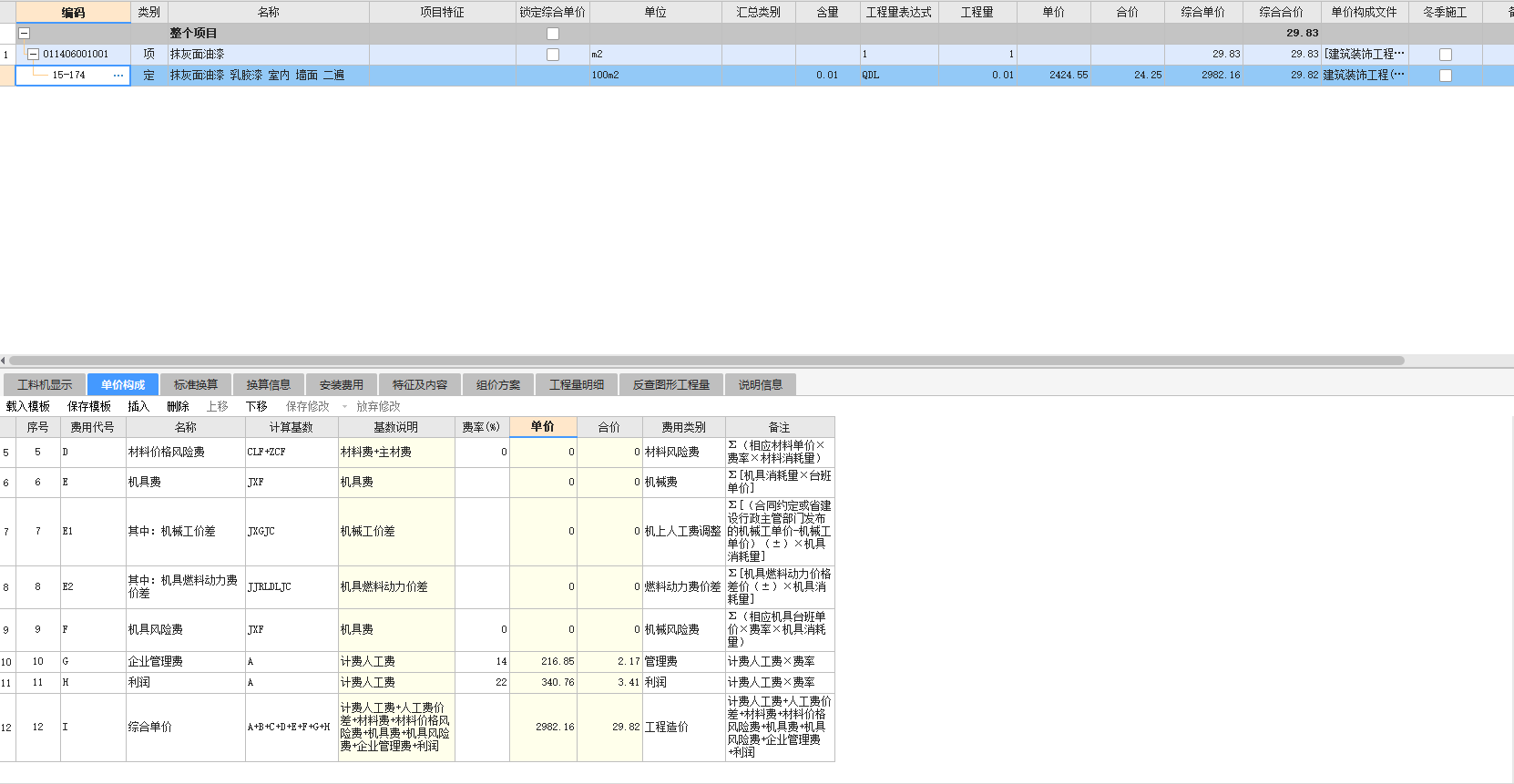1514x784 pixels.
Task: Open the 特征及内容 tab
Action: (x=420, y=384)
